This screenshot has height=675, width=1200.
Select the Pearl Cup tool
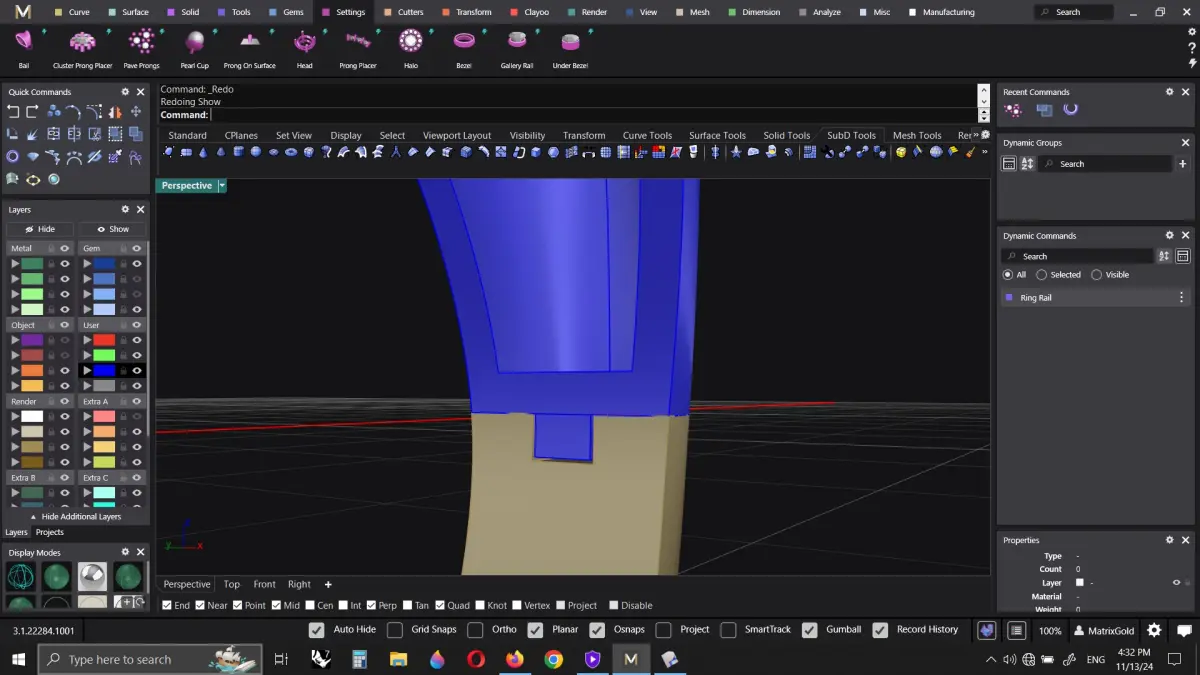[195, 43]
